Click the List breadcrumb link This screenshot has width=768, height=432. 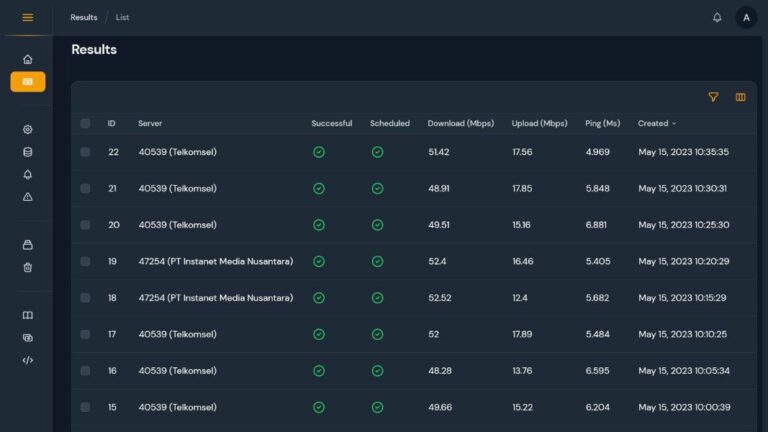(x=122, y=17)
